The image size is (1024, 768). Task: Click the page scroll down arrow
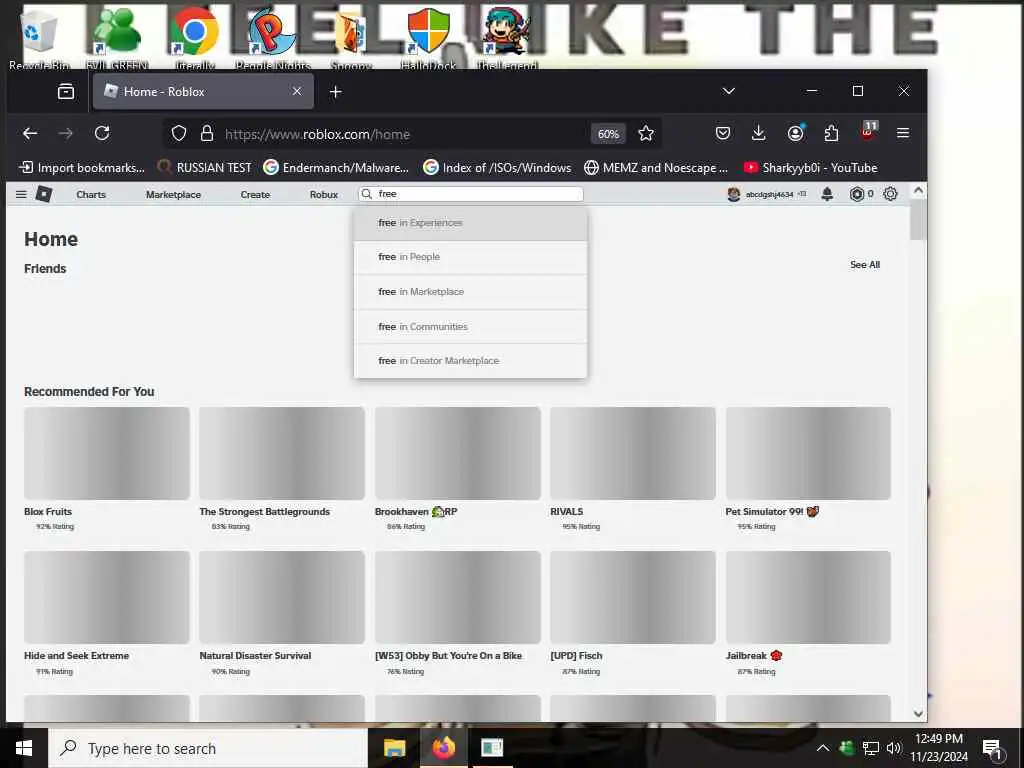(918, 714)
